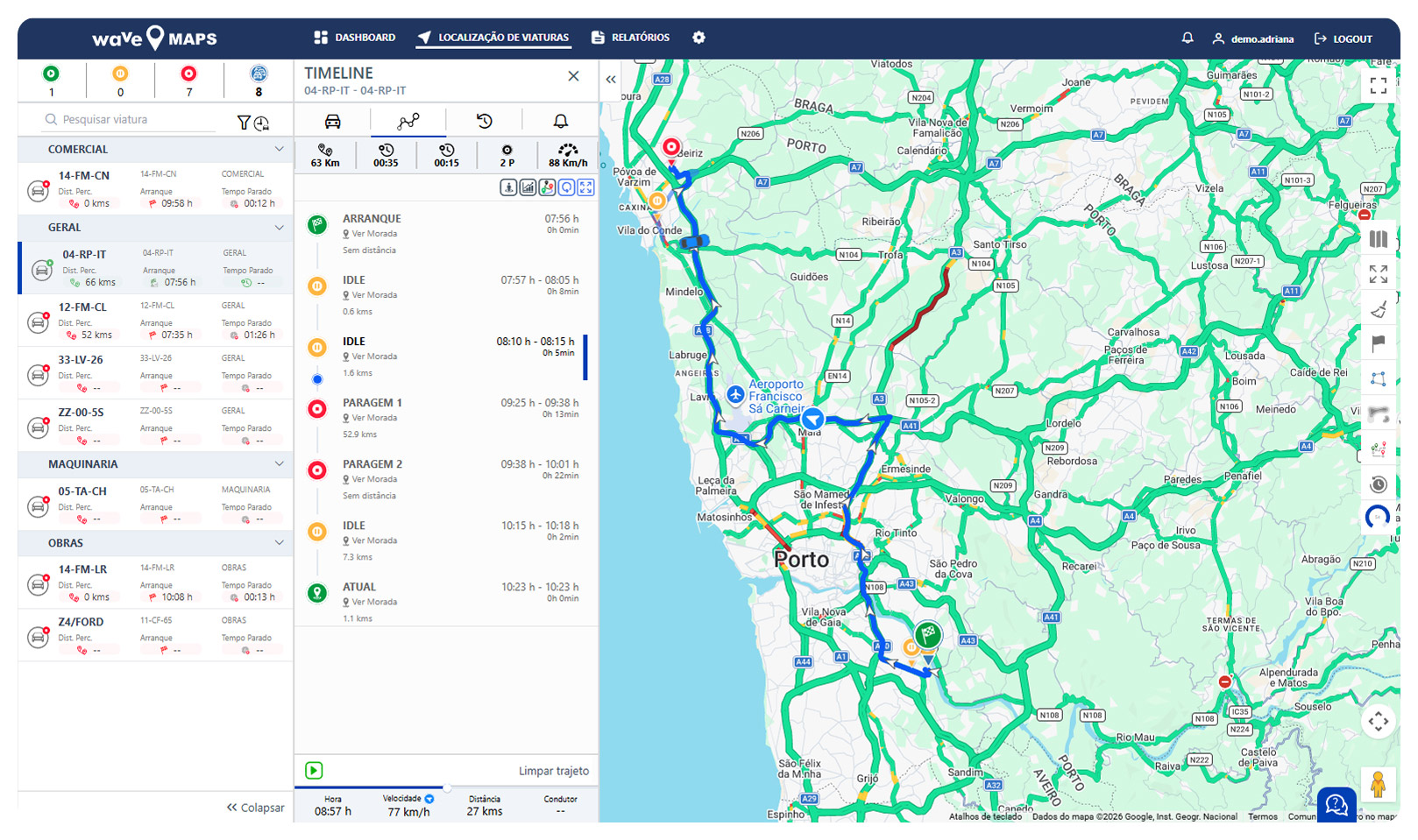This screenshot has width=1418, height=840.
Task: Open the vehicle details car tab
Action: click(x=333, y=121)
